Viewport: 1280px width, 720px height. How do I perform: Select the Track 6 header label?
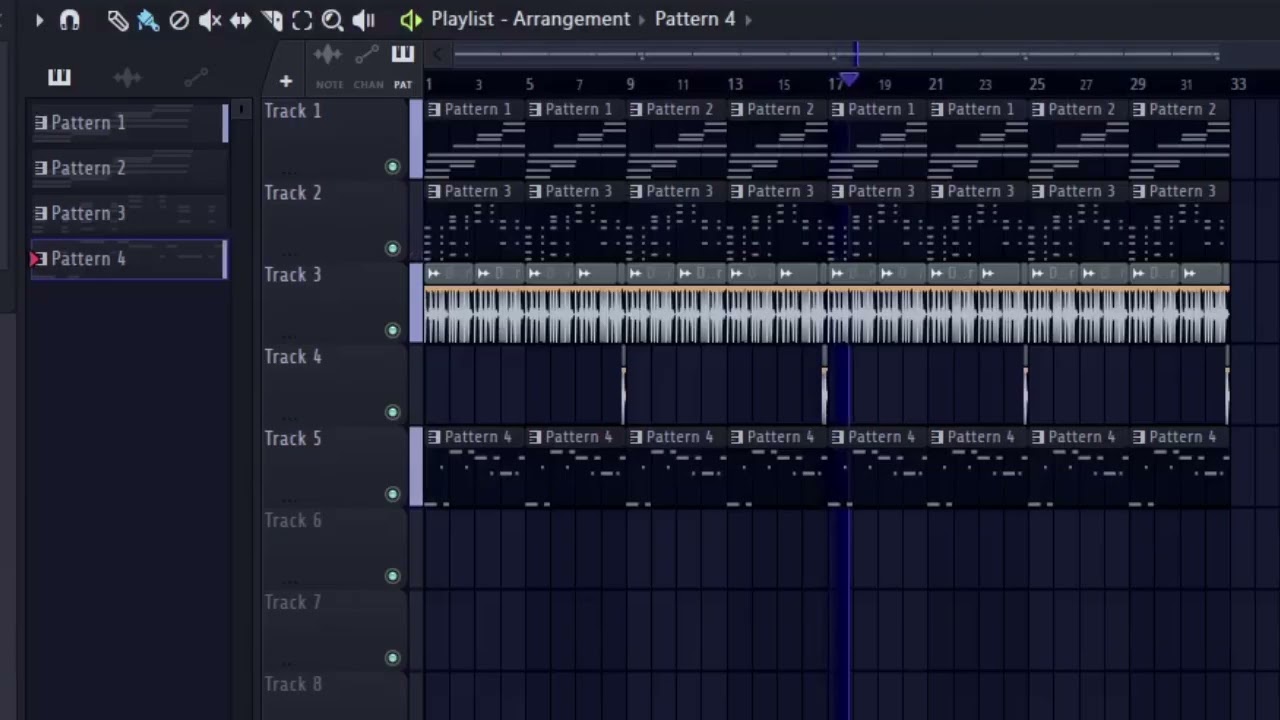pos(293,521)
